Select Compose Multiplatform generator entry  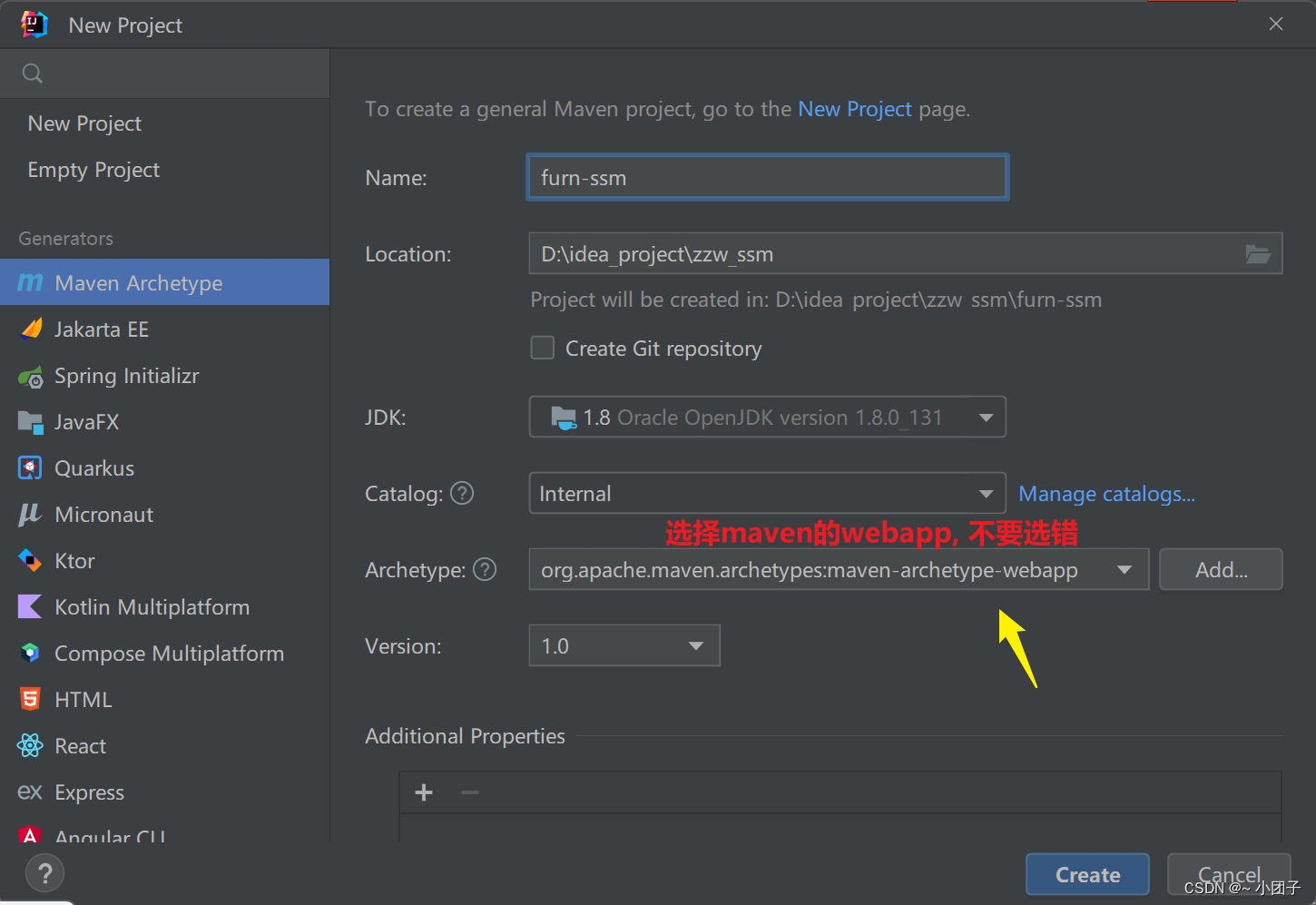[165, 653]
